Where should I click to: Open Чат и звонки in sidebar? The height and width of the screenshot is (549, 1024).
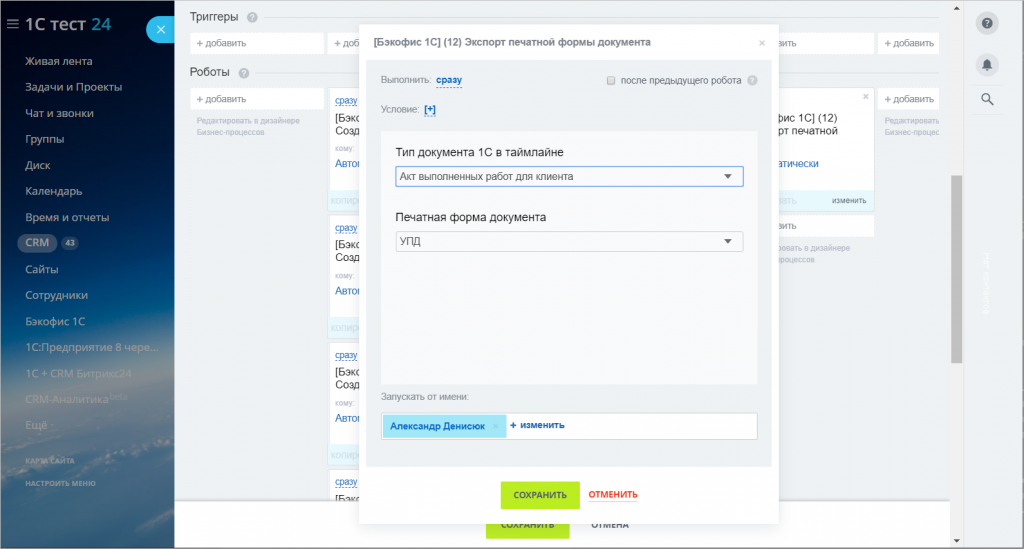pos(59,113)
